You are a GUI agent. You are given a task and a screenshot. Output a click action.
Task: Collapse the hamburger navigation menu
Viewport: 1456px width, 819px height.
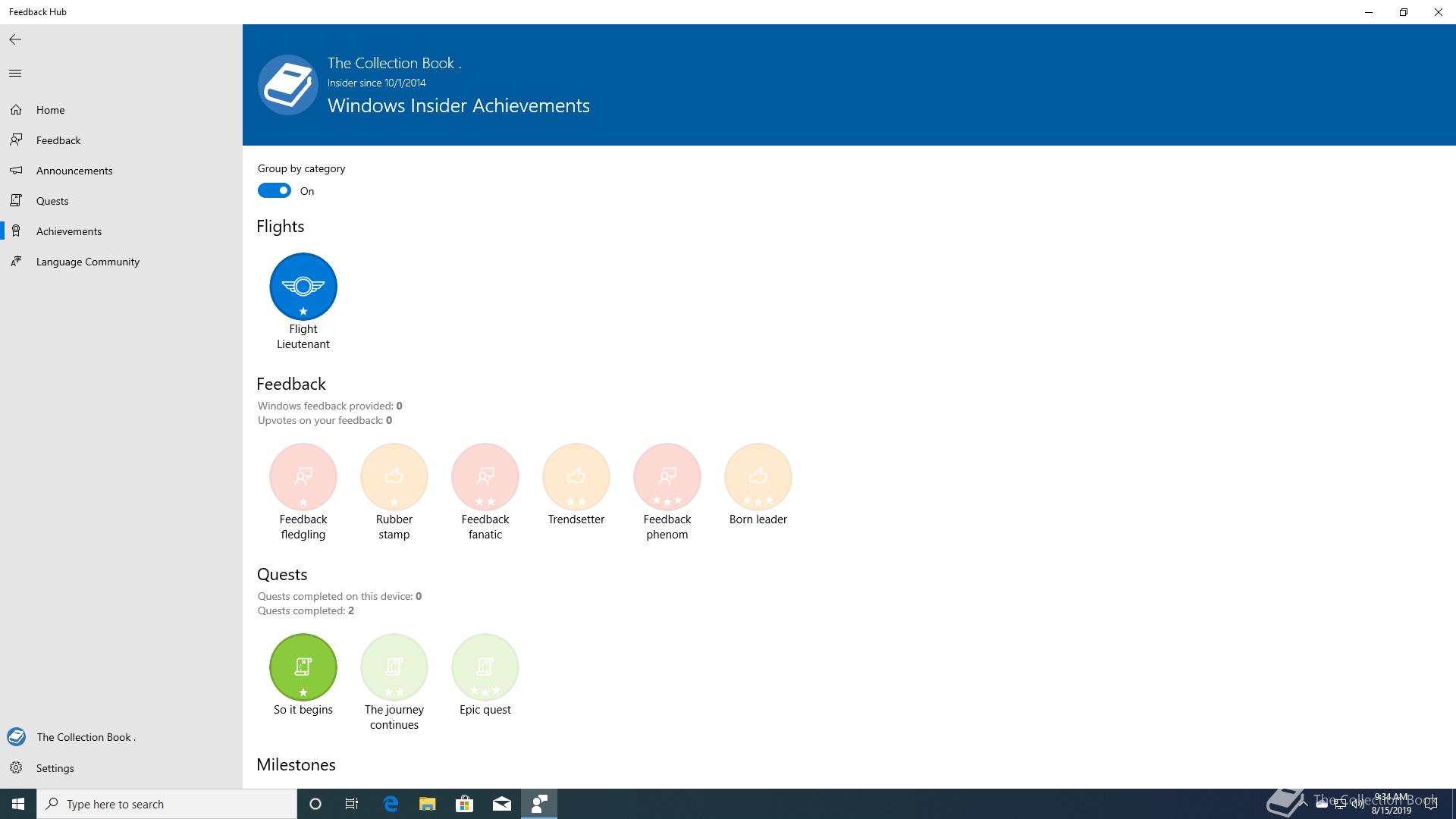(x=15, y=73)
